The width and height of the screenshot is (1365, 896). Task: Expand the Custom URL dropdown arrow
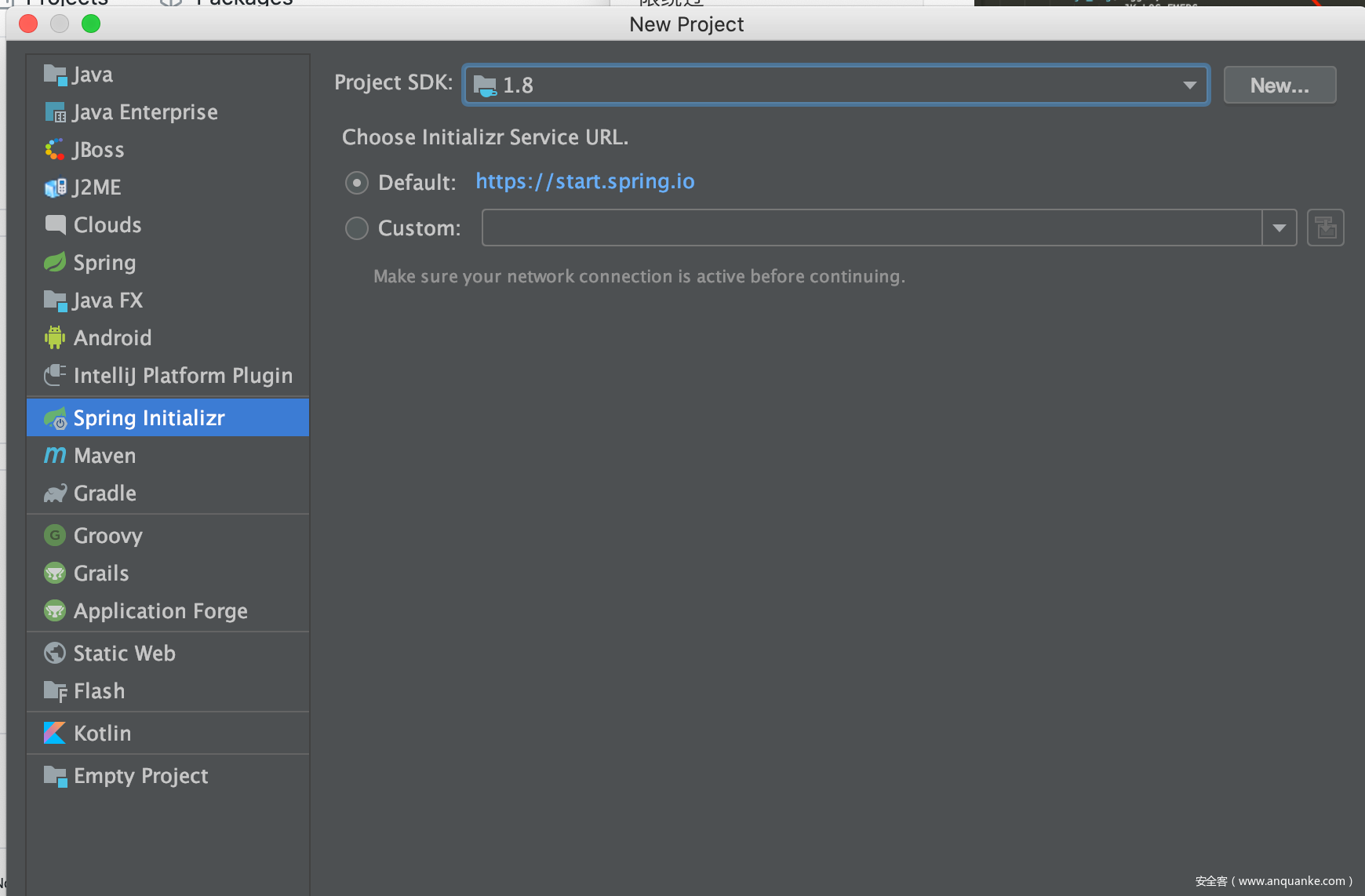(1279, 228)
